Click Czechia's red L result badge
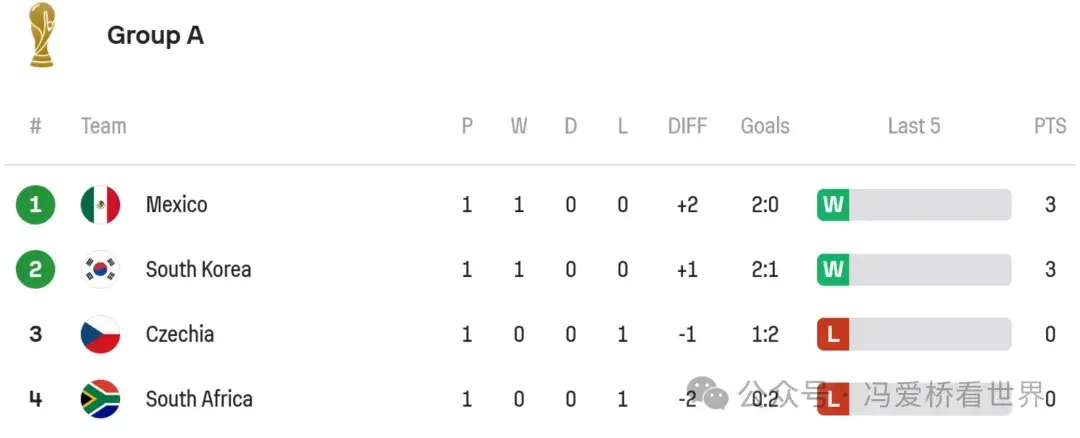 pyautogui.click(x=833, y=334)
